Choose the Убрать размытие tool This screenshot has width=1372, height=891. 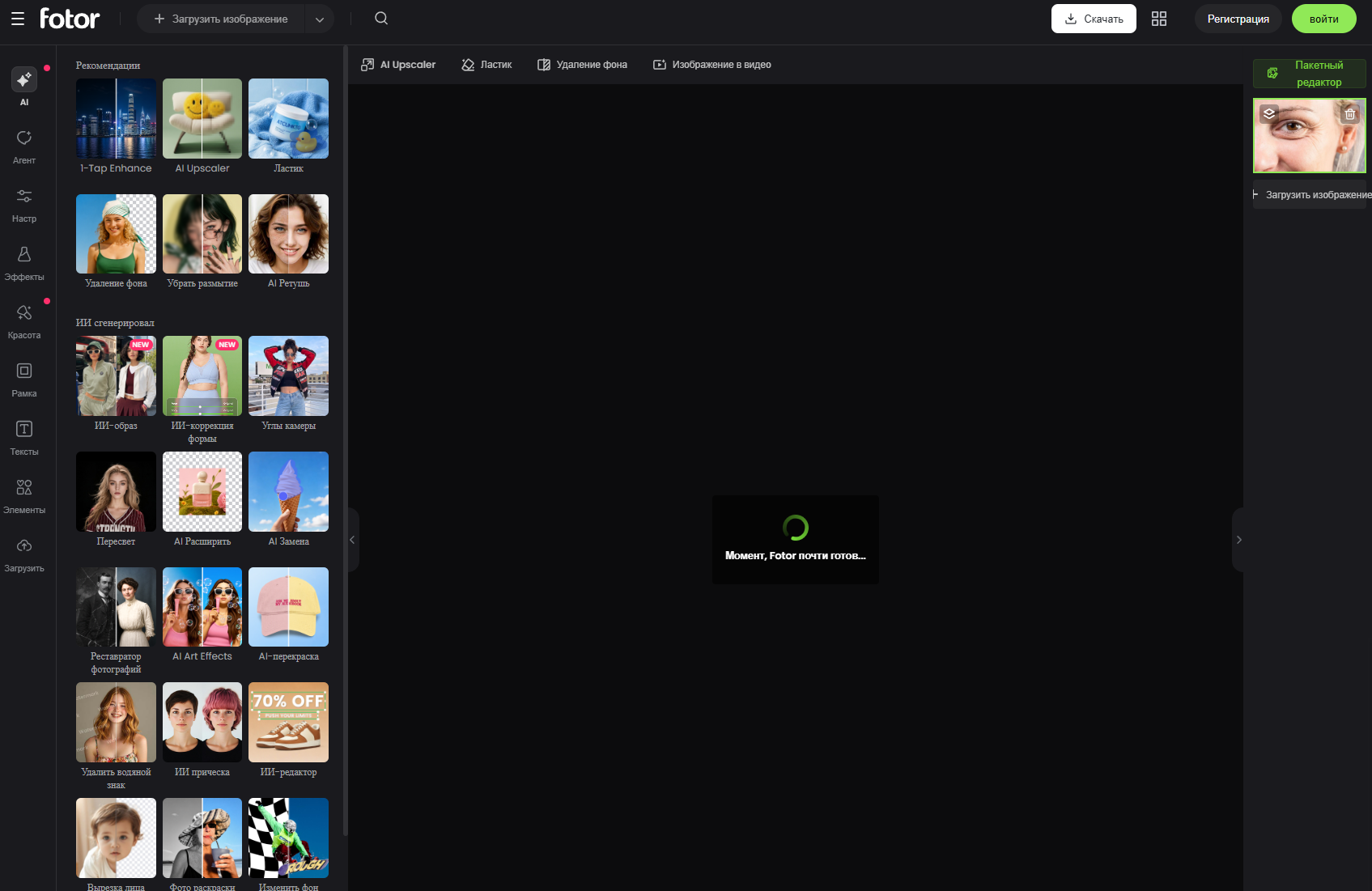pos(202,241)
